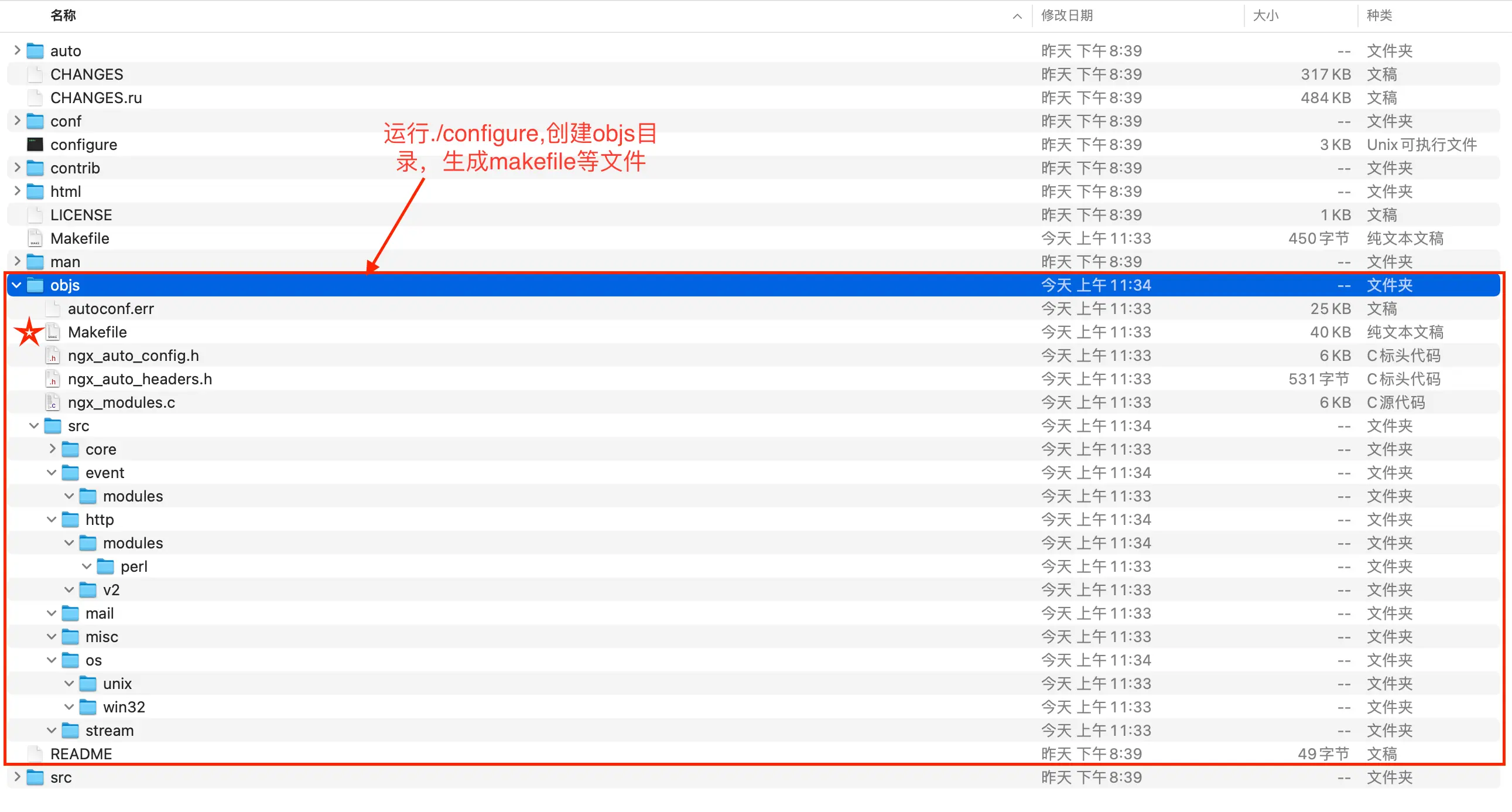Click the top-level Makefile icon
The height and width of the screenshot is (812, 1512).
coord(35,238)
